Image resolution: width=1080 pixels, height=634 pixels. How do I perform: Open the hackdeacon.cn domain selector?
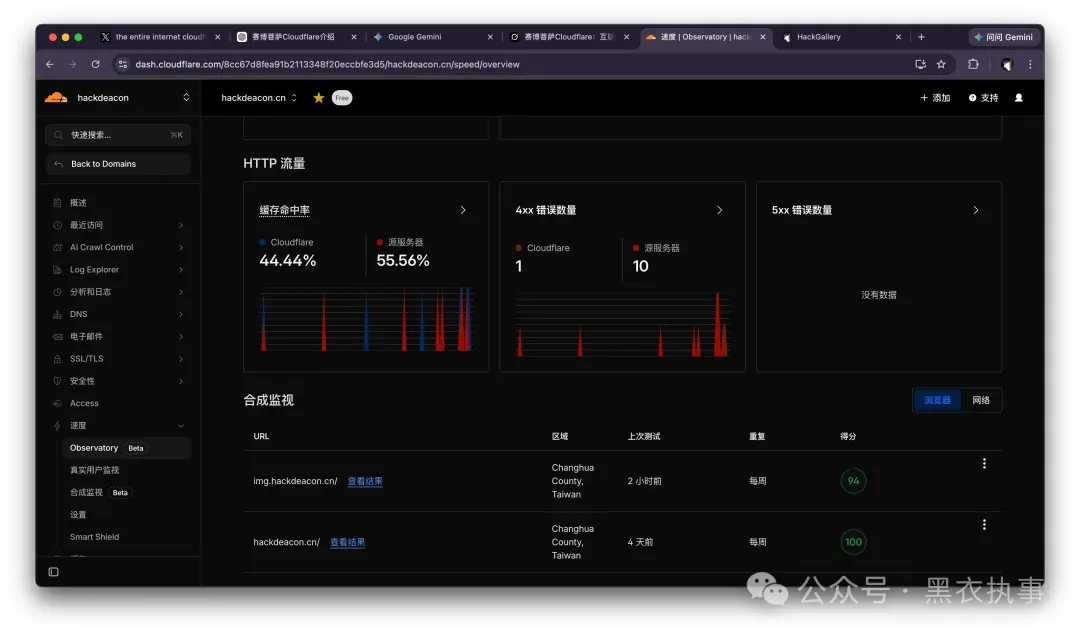(x=259, y=98)
